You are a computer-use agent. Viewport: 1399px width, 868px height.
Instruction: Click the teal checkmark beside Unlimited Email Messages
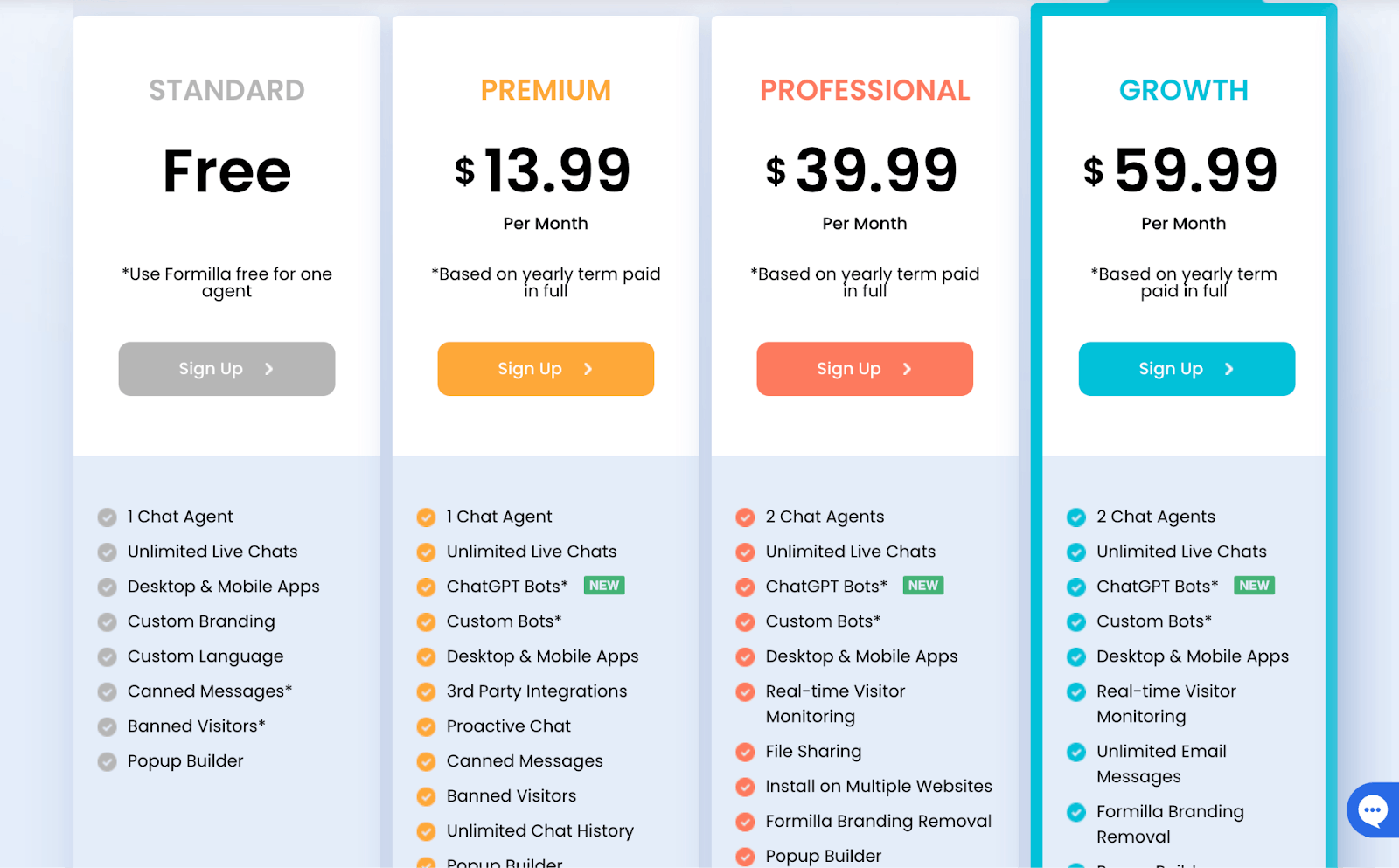(1076, 752)
